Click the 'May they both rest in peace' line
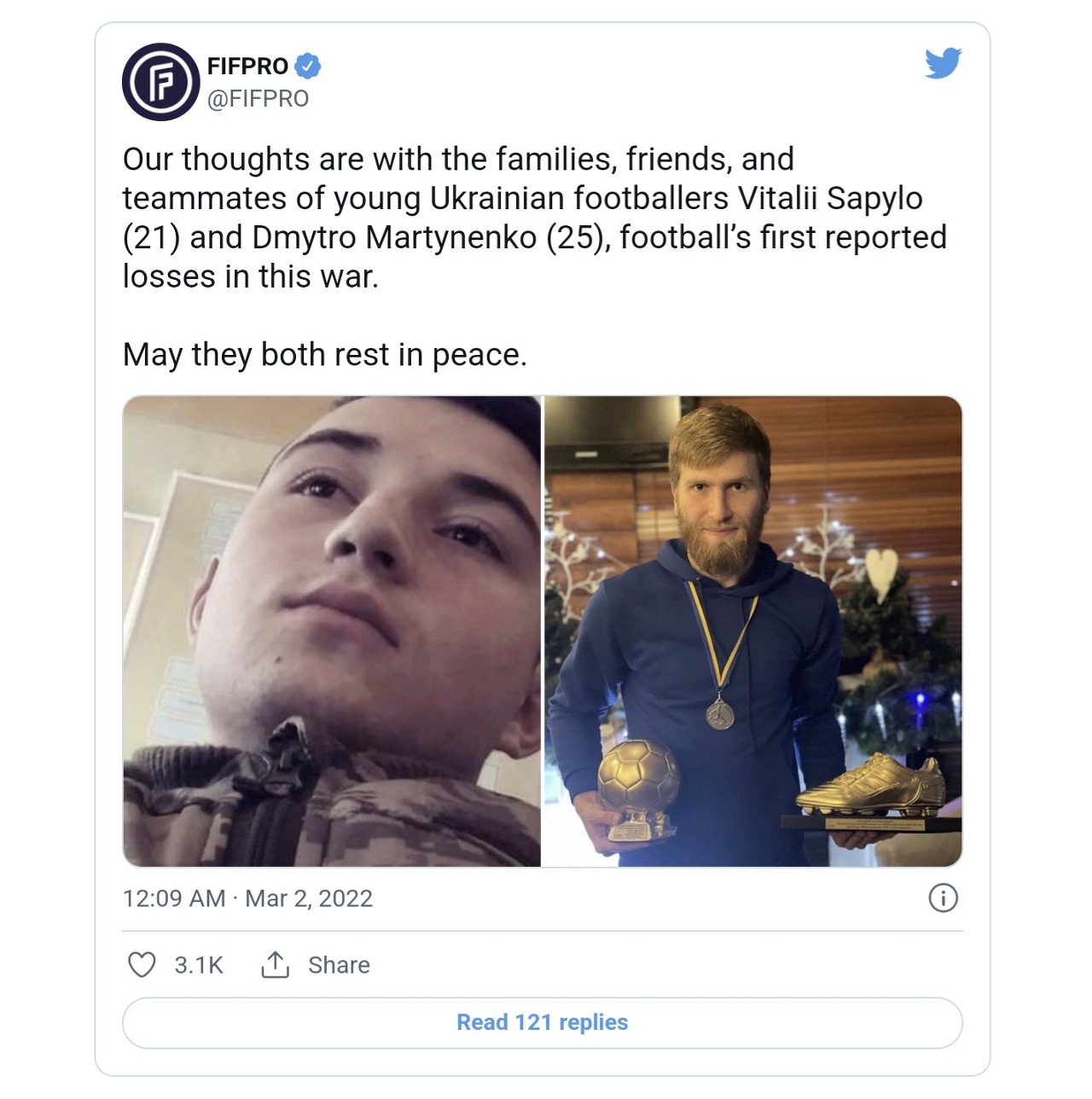Image resolution: width=1092 pixels, height=1099 pixels. tap(325, 354)
